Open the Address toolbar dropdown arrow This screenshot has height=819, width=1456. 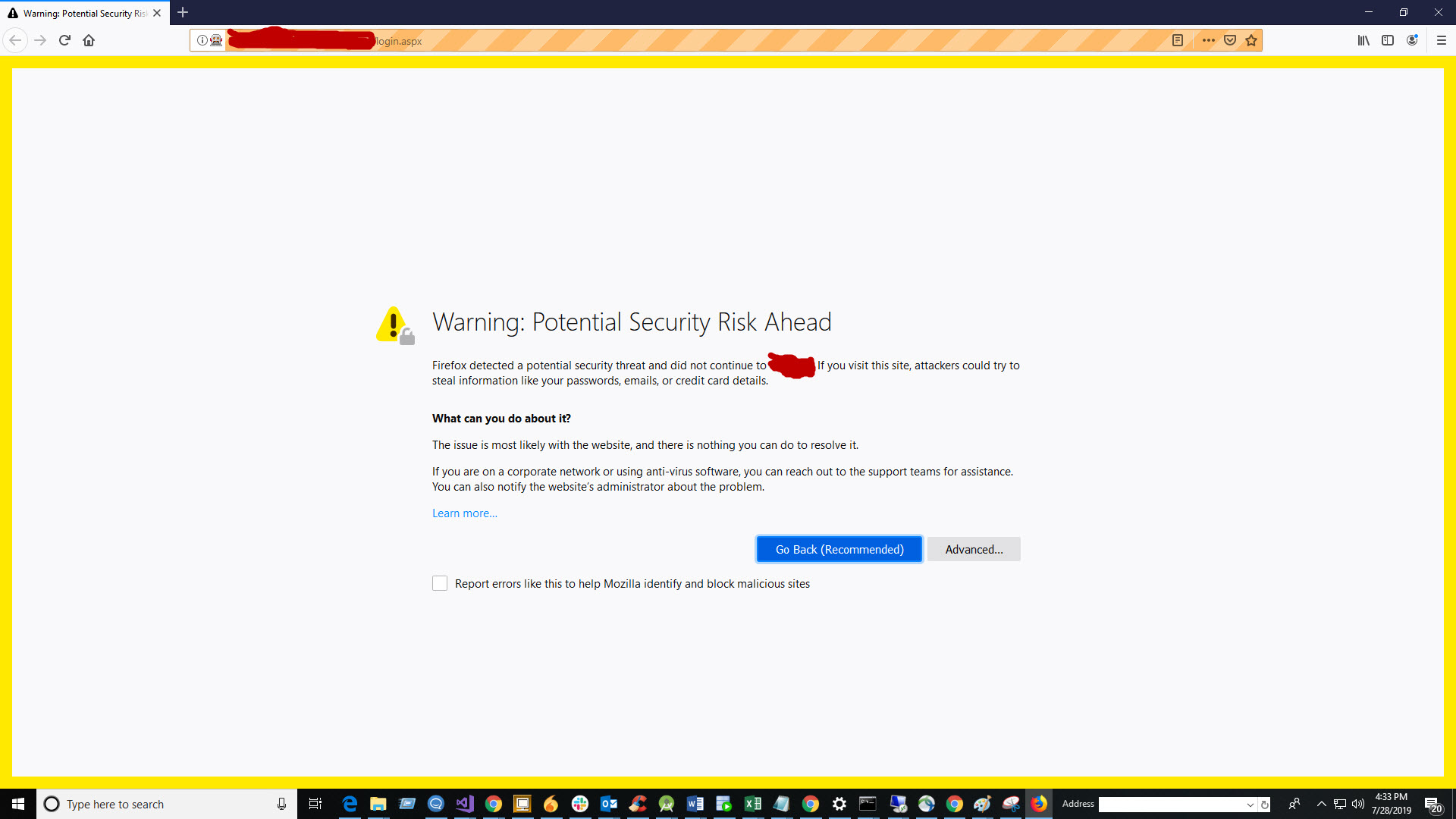(x=1248, y=804)
